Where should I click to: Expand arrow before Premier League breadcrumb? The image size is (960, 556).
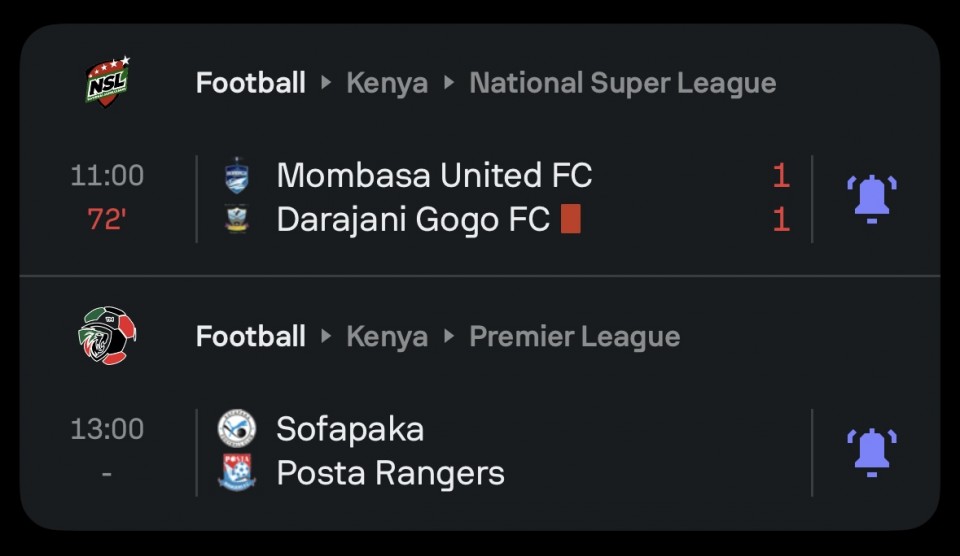[x=449, y=337]
